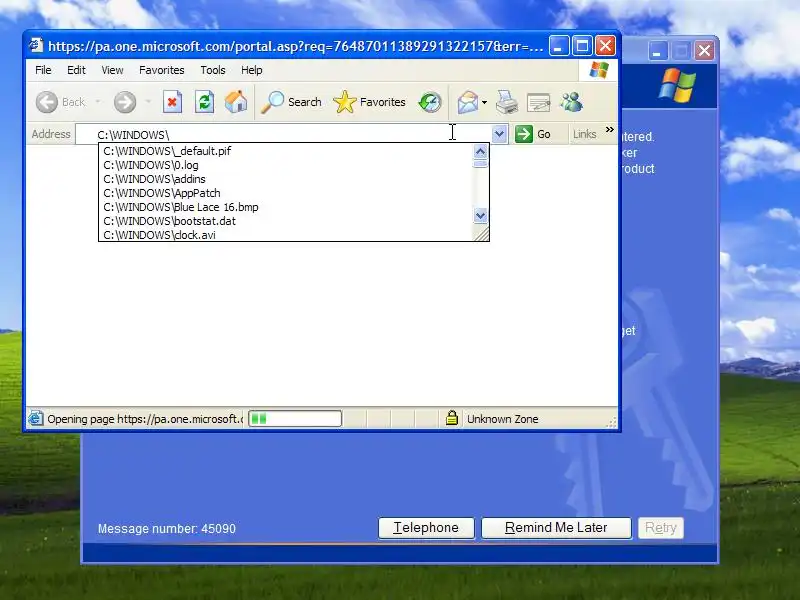
Task: Click the IE title bar page icon
Action: click(35, 45)
